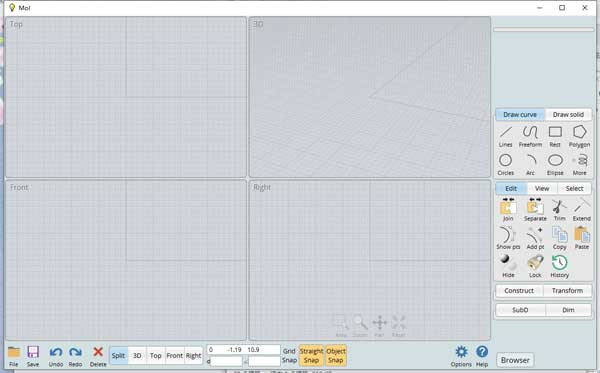Open the Help question mark
The image size is (600, 373).
pyautogui.click(x=482, y=356)
